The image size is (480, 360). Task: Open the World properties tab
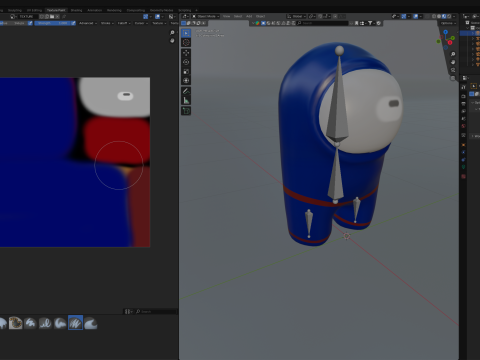click(x=463, y=127)
